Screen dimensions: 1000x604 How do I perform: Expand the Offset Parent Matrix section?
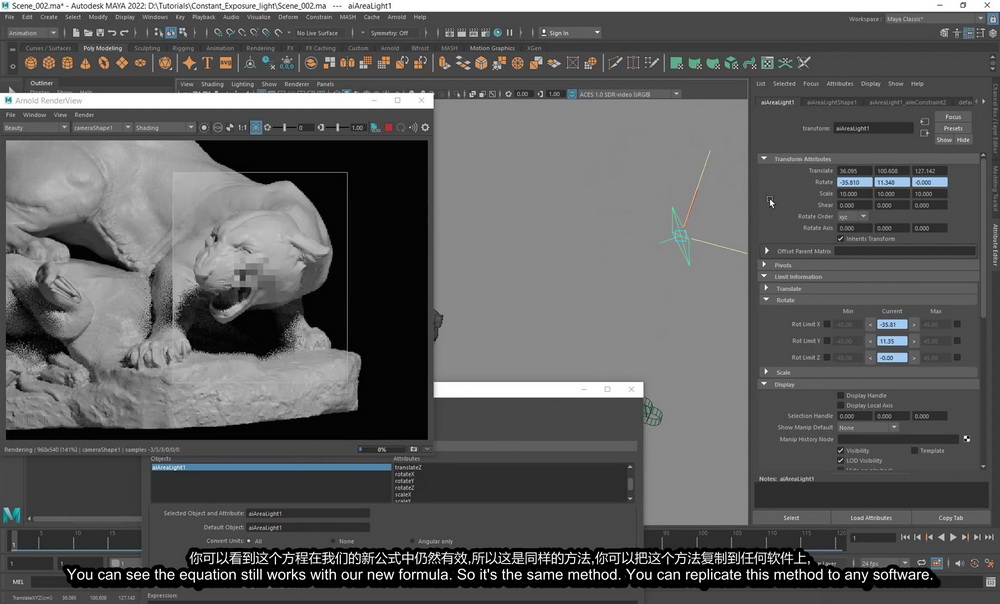point(767,251)
